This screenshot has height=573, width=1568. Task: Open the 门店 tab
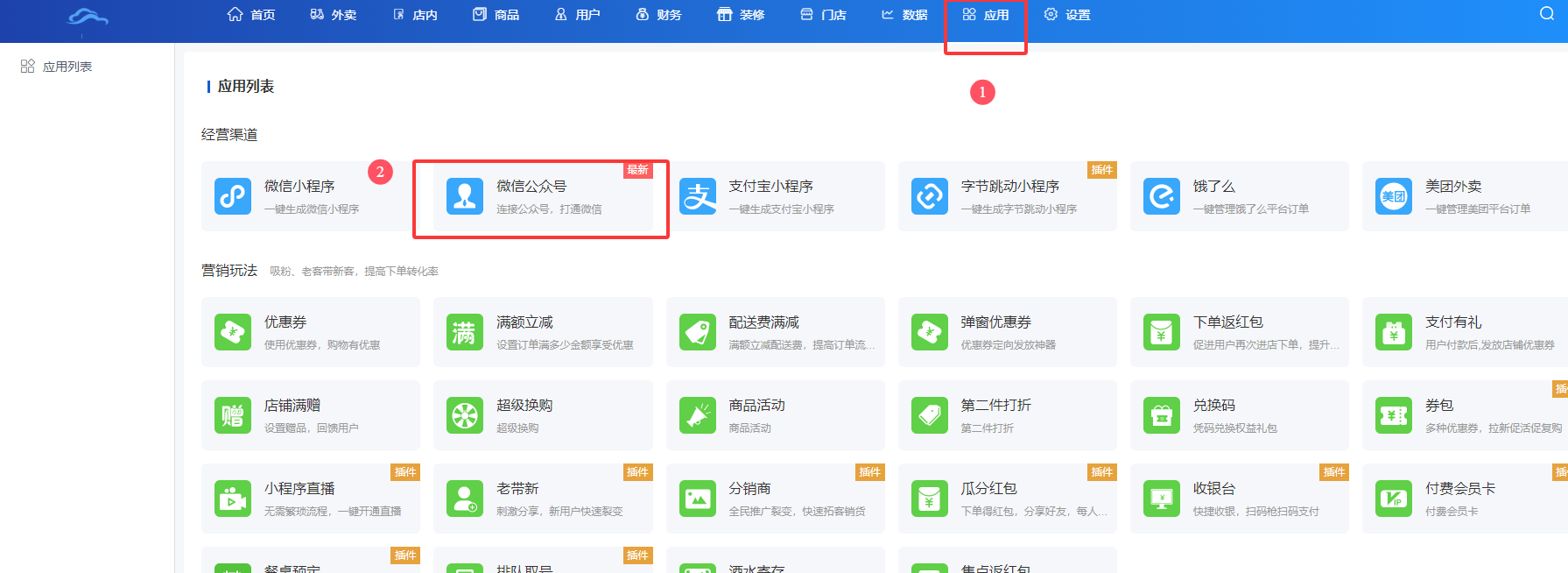click(x=823, y=15)
